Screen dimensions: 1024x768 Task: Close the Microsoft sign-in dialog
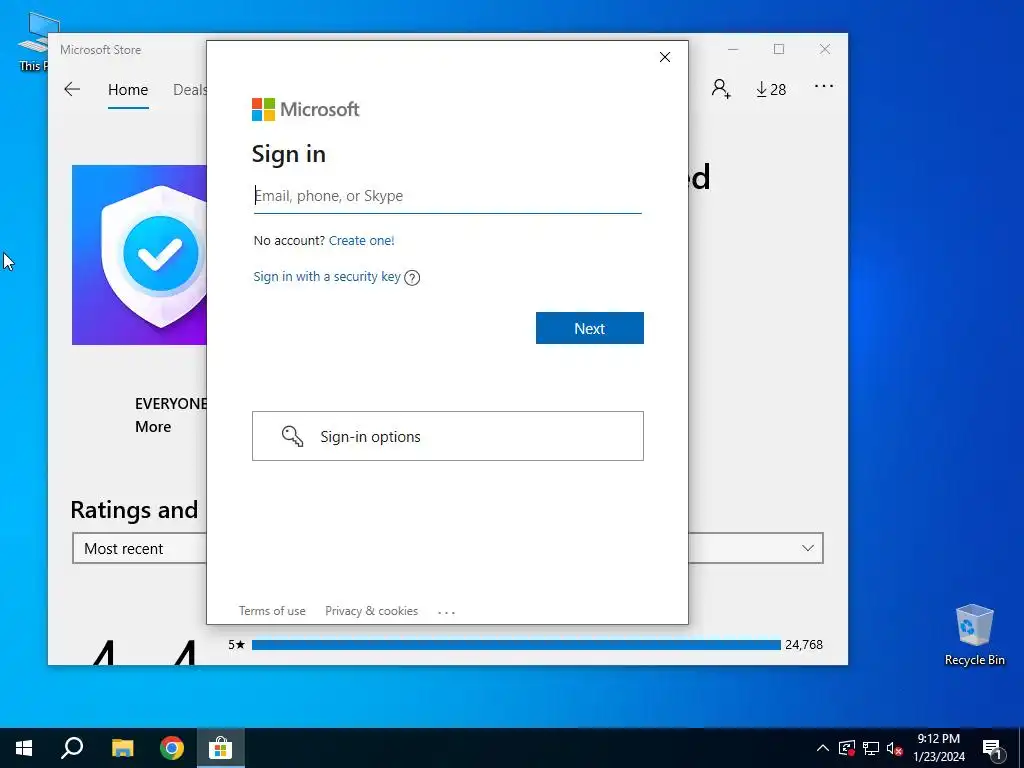(665, 57)
